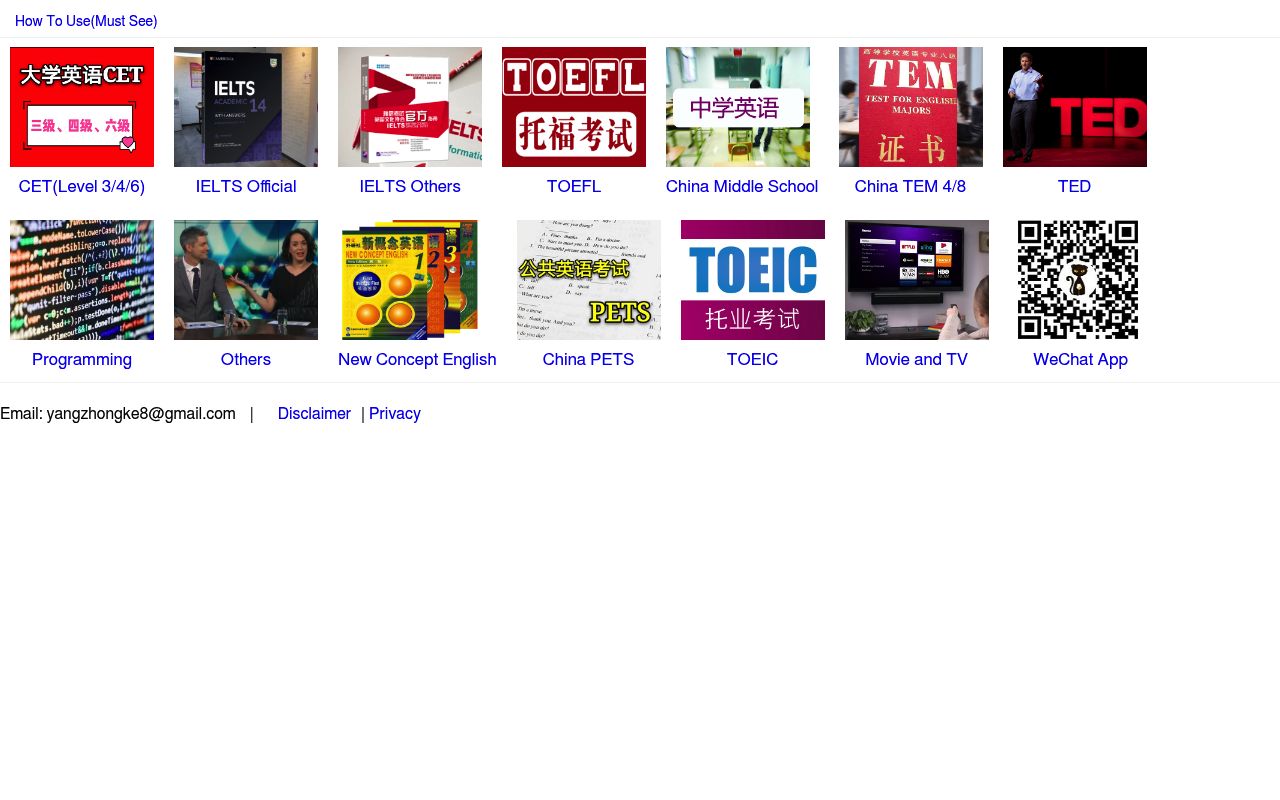The height and width of the screenshot is (800, 1280).
Task: Go to IELTS Others text link
Action: click(x=410, y=186)
